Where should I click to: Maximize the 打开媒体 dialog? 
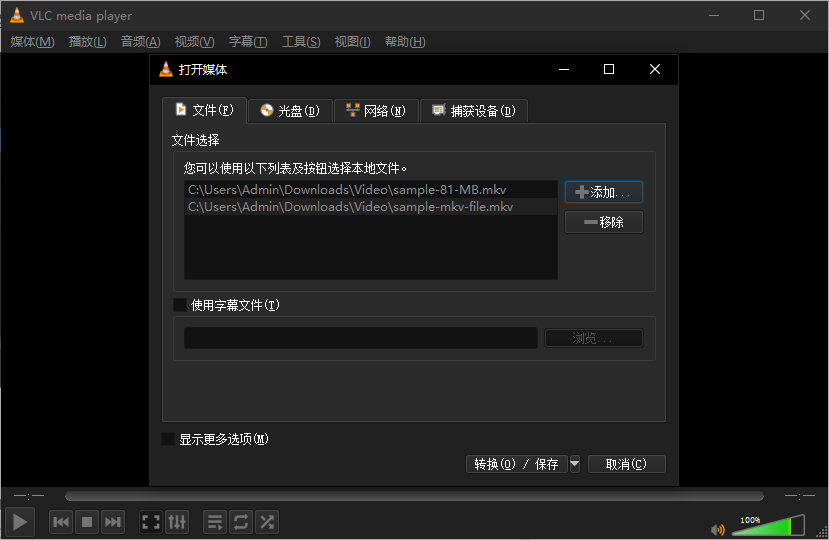click(x=609, y=69)
